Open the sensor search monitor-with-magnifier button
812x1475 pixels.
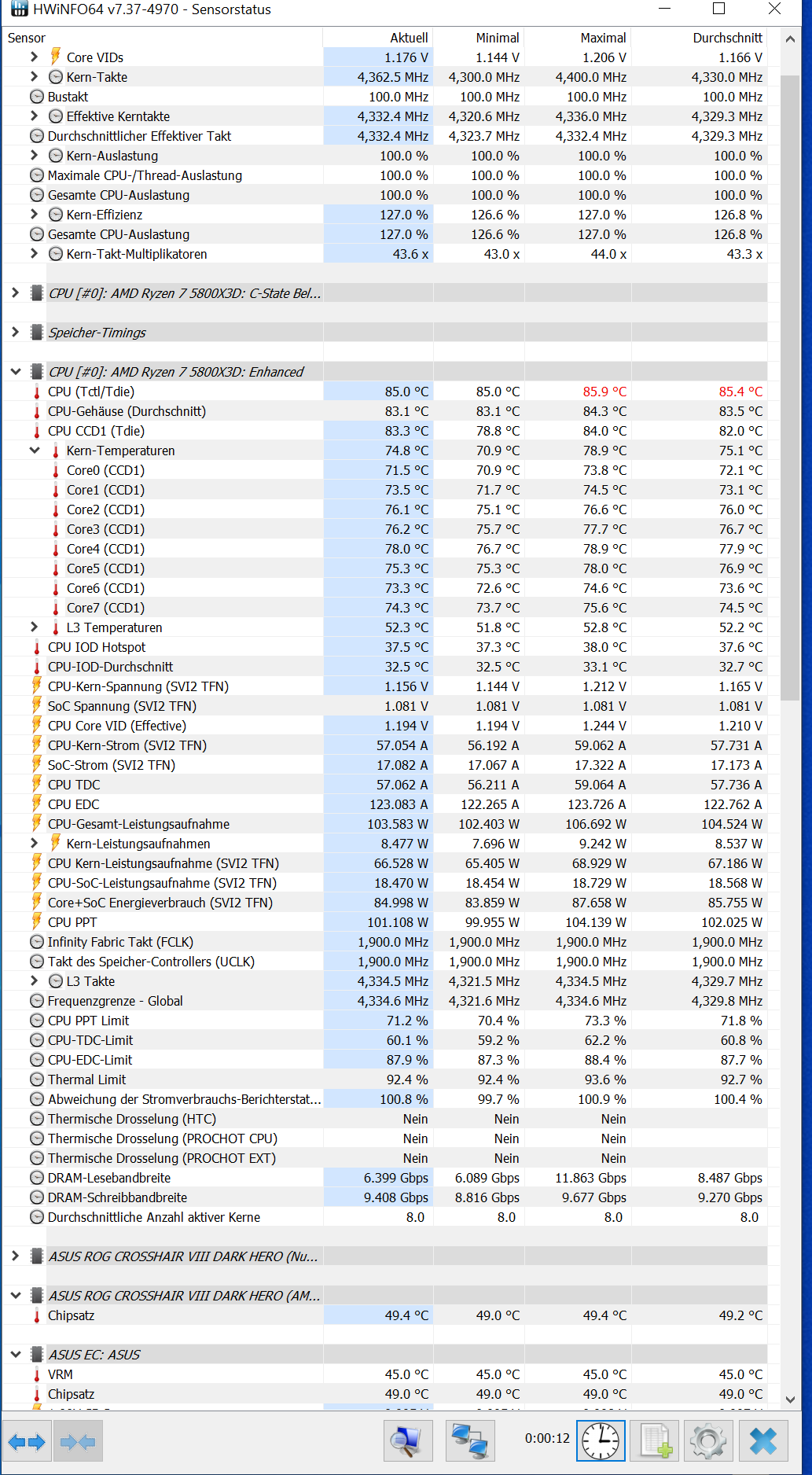point(408,1441)
